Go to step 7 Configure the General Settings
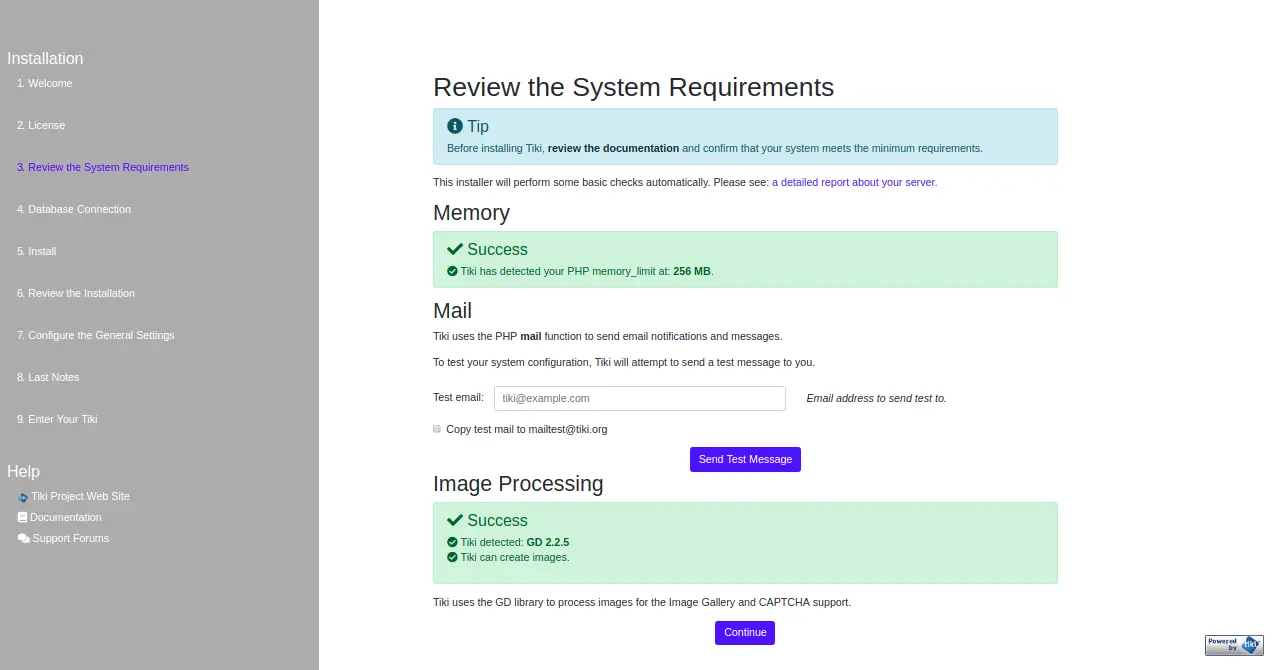Image resolution: width=1282 pixels, height=670 pixels. [x=96, y=335]
